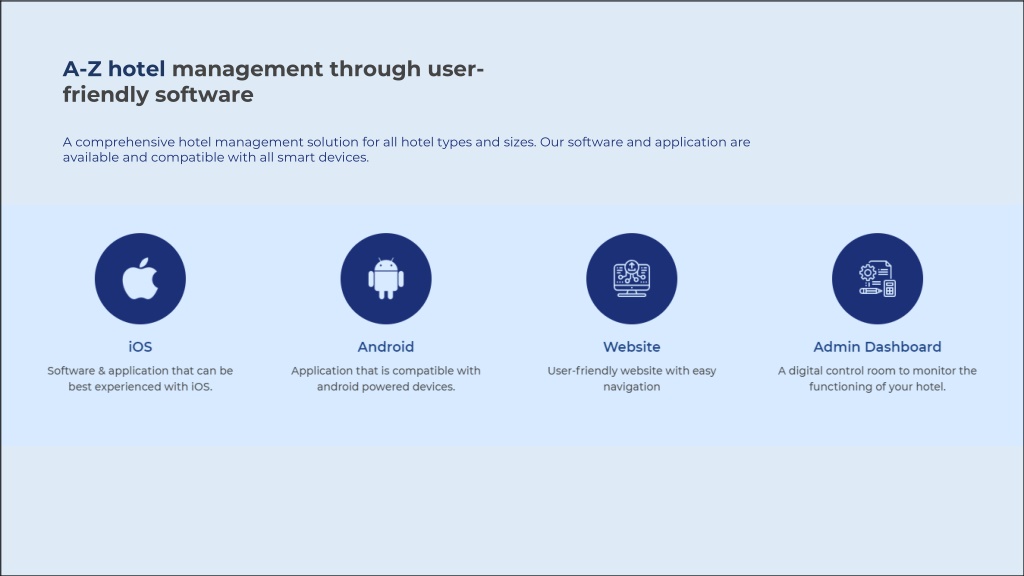1024x576 pixels.
Task: Select the Website heading
Action: pyautogui.click(x=632, y=347)
